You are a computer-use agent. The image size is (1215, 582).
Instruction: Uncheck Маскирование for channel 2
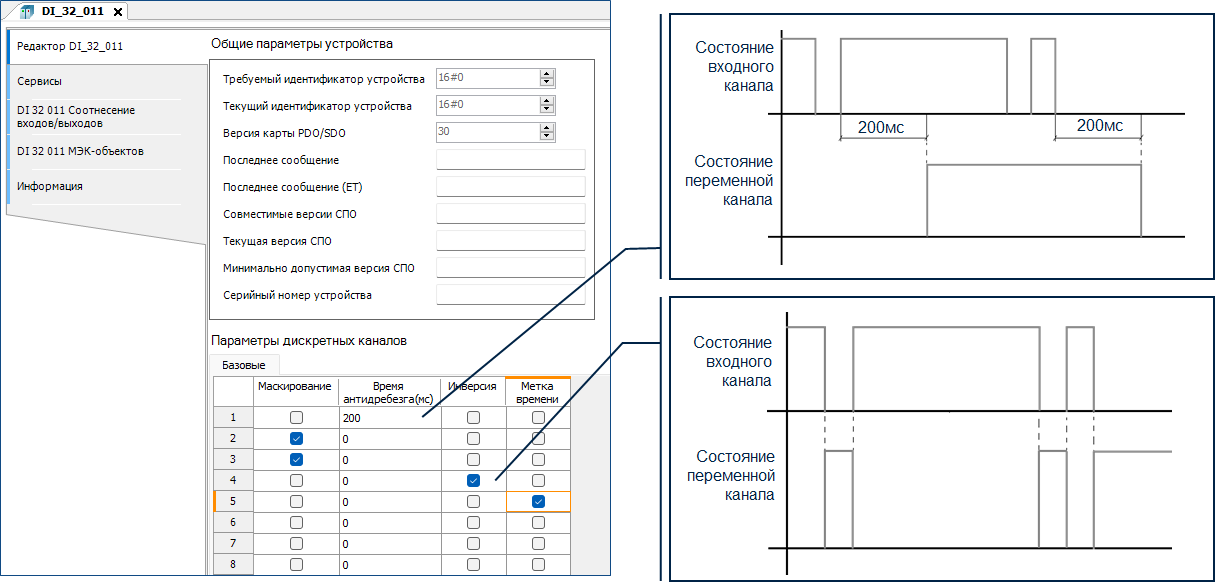click(296, 439)
